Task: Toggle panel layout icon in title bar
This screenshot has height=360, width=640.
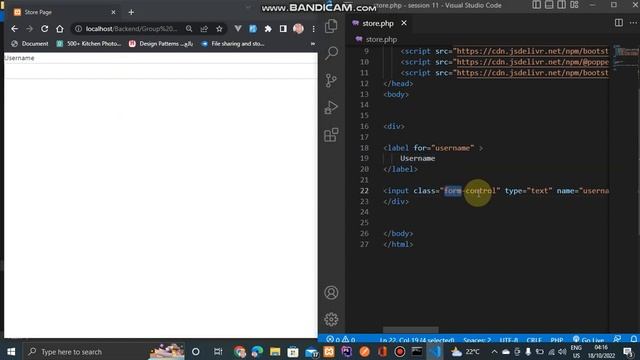Action: click(x=549, y=5)
